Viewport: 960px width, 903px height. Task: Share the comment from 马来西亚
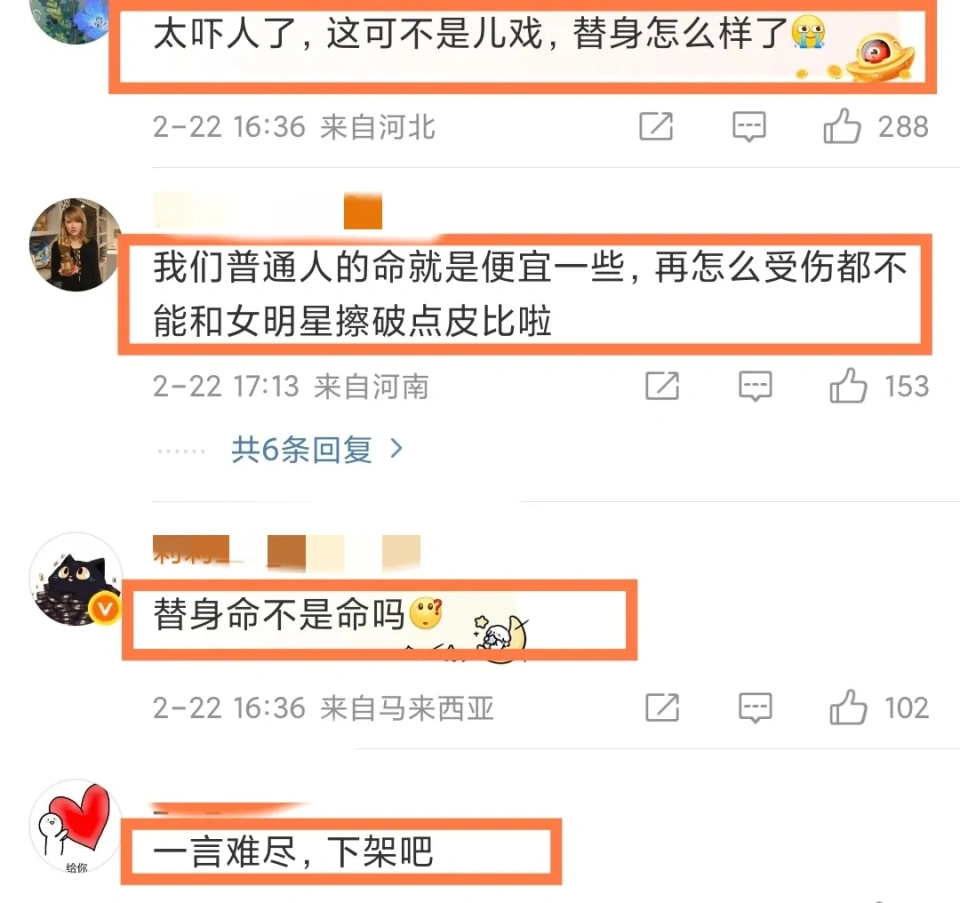[x=662, y=707]
